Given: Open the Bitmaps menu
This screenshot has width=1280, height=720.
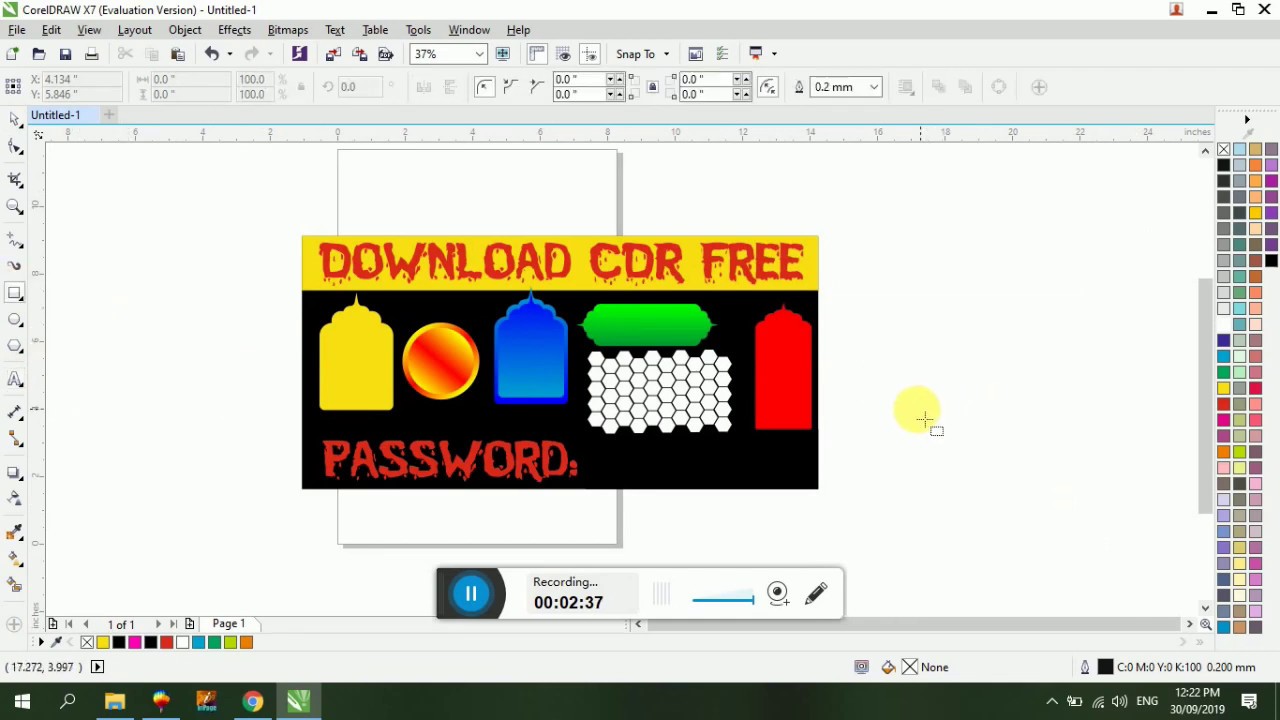Looking at the screenshot, I should 288,30.
